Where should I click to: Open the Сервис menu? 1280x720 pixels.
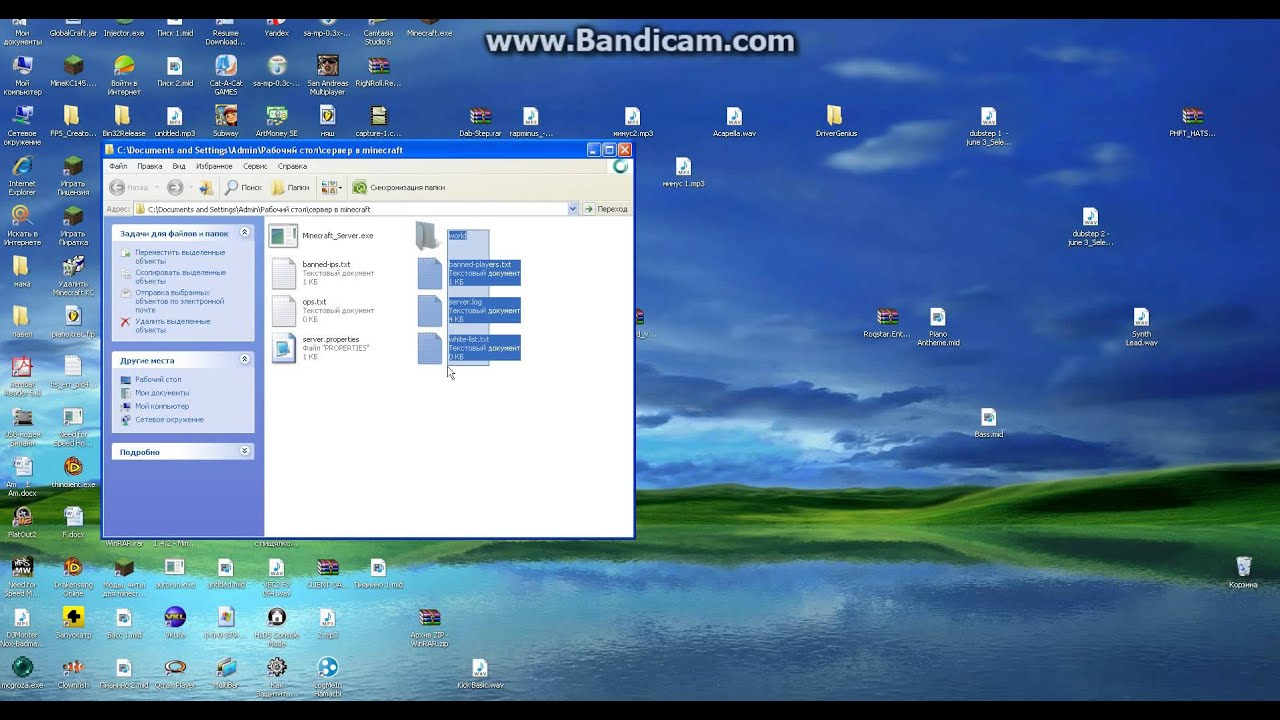255,166
